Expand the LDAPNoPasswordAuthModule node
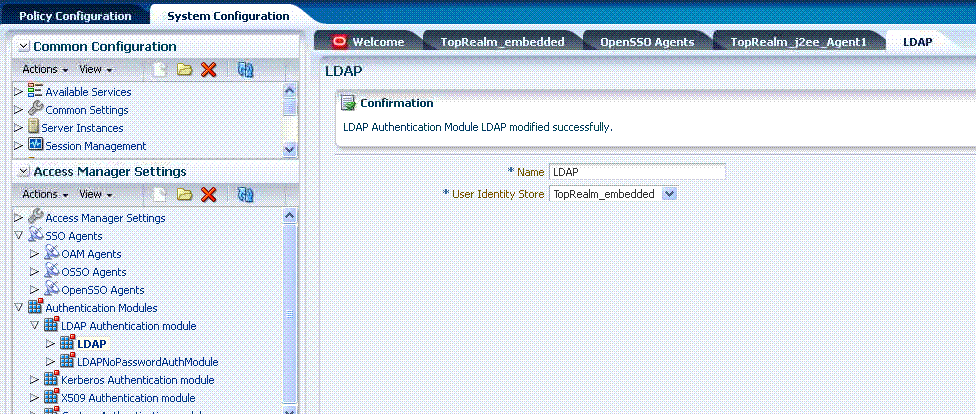 pos(51,362)
